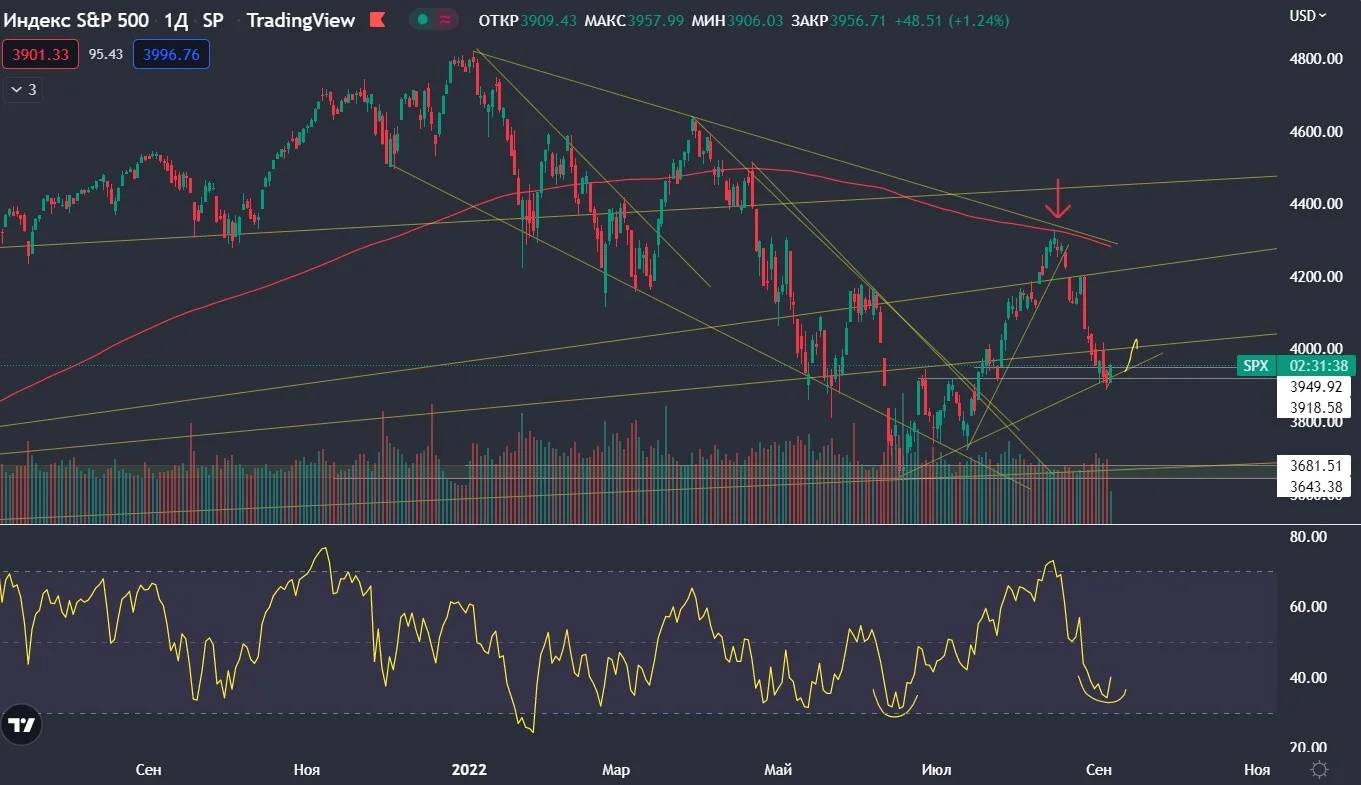The image size is (1361, 785).
Task: Click the red down arrow annotation
Action: pos(1058,199)
